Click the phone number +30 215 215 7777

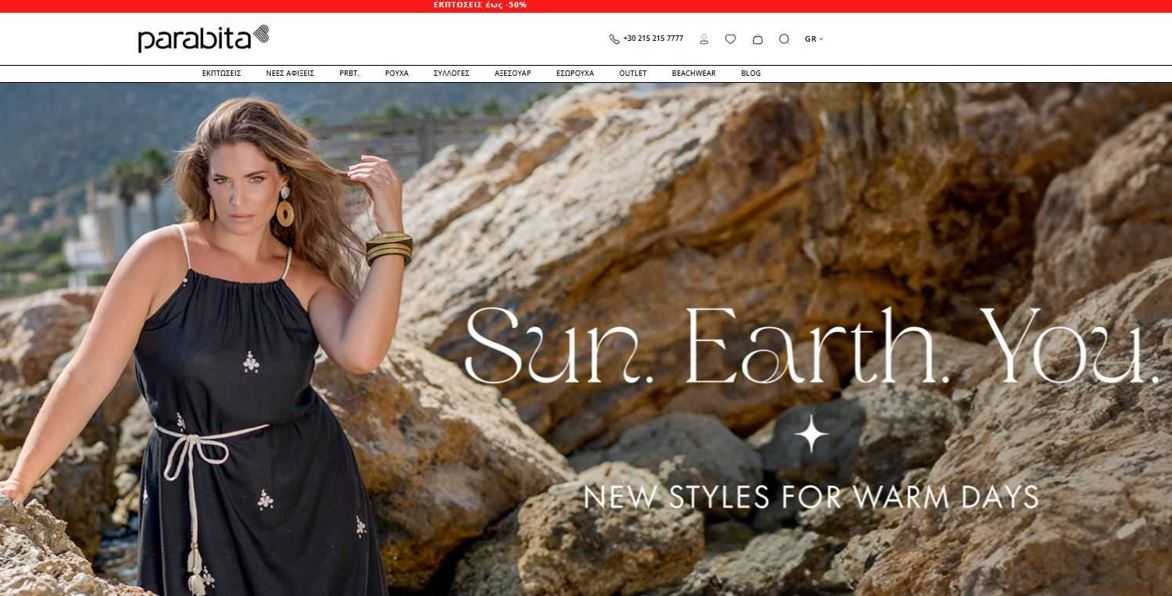click(653, 39)
